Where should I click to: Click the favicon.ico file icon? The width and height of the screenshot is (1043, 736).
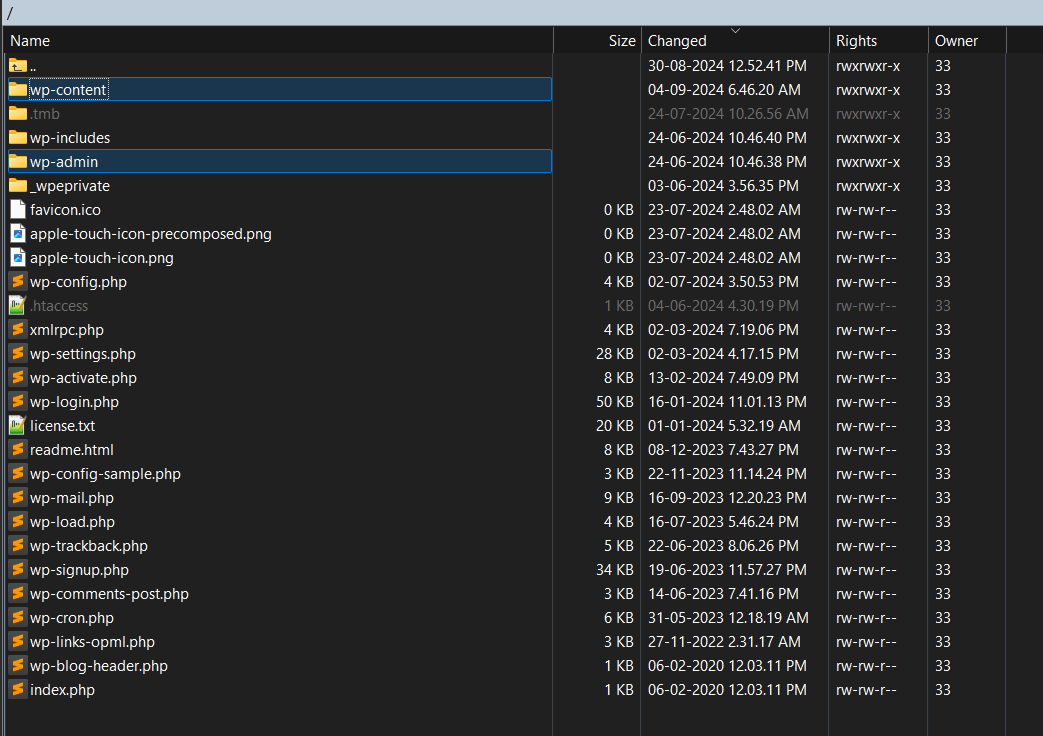click(18, 210)
